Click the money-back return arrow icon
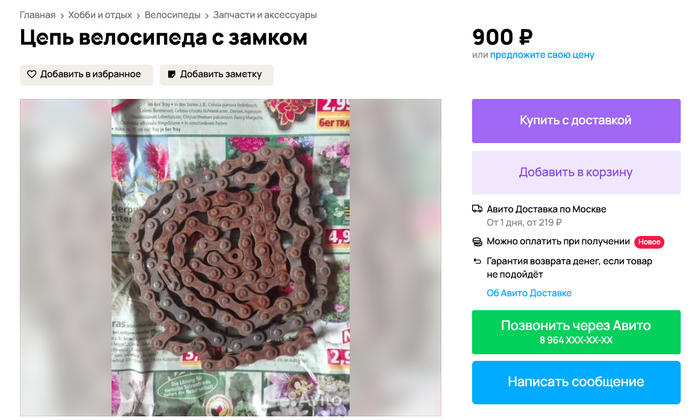The width and height of the screenshot is (700, 420). (477, 262)
